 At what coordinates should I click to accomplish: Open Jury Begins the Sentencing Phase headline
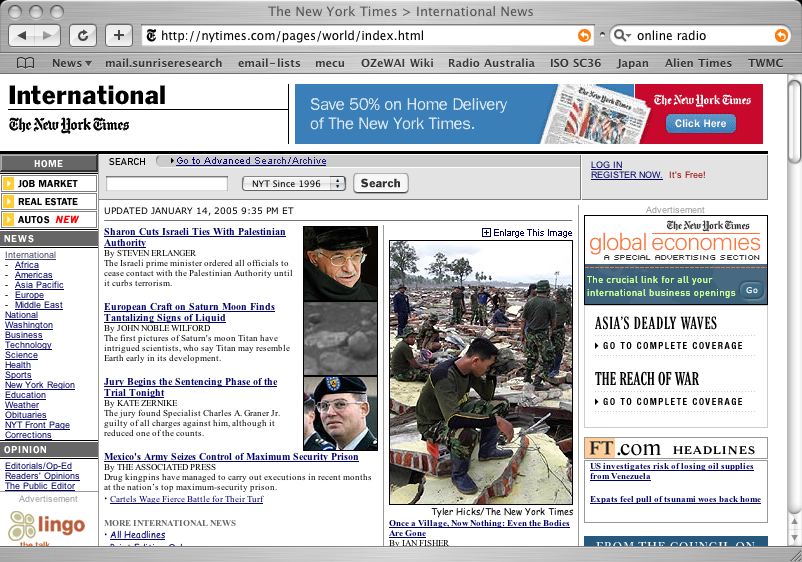tap(190, 387)
